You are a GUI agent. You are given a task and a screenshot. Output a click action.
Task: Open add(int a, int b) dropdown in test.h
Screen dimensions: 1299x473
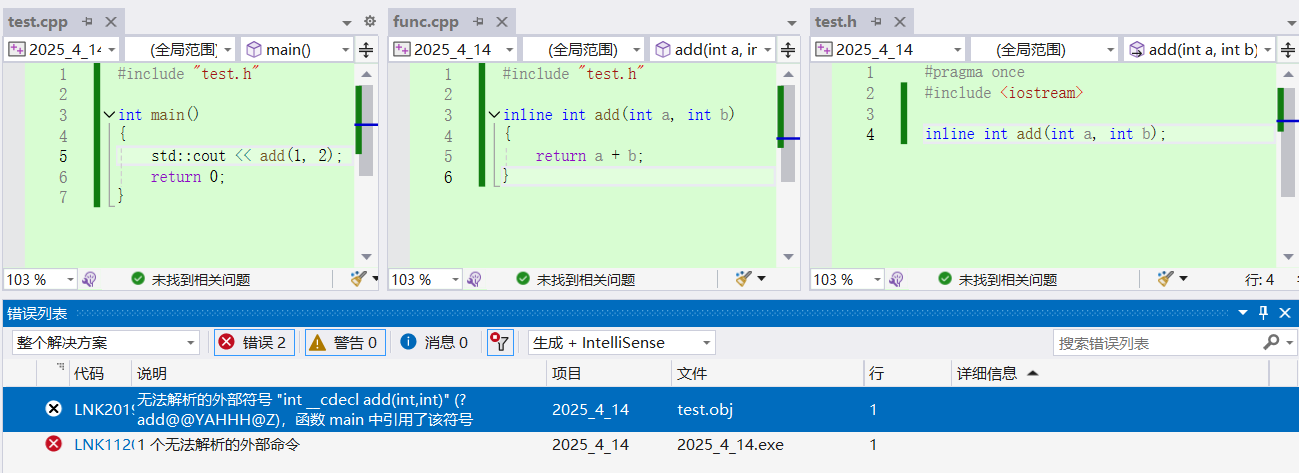point(1268,49)
